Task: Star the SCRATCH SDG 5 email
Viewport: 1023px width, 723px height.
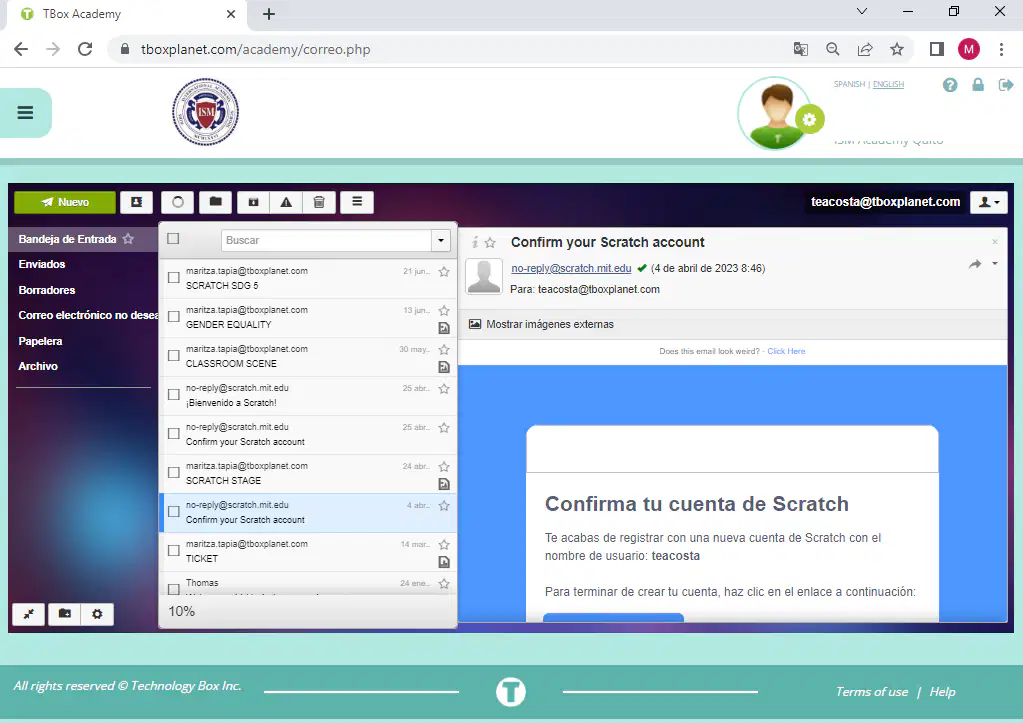Action: [444, 271]
